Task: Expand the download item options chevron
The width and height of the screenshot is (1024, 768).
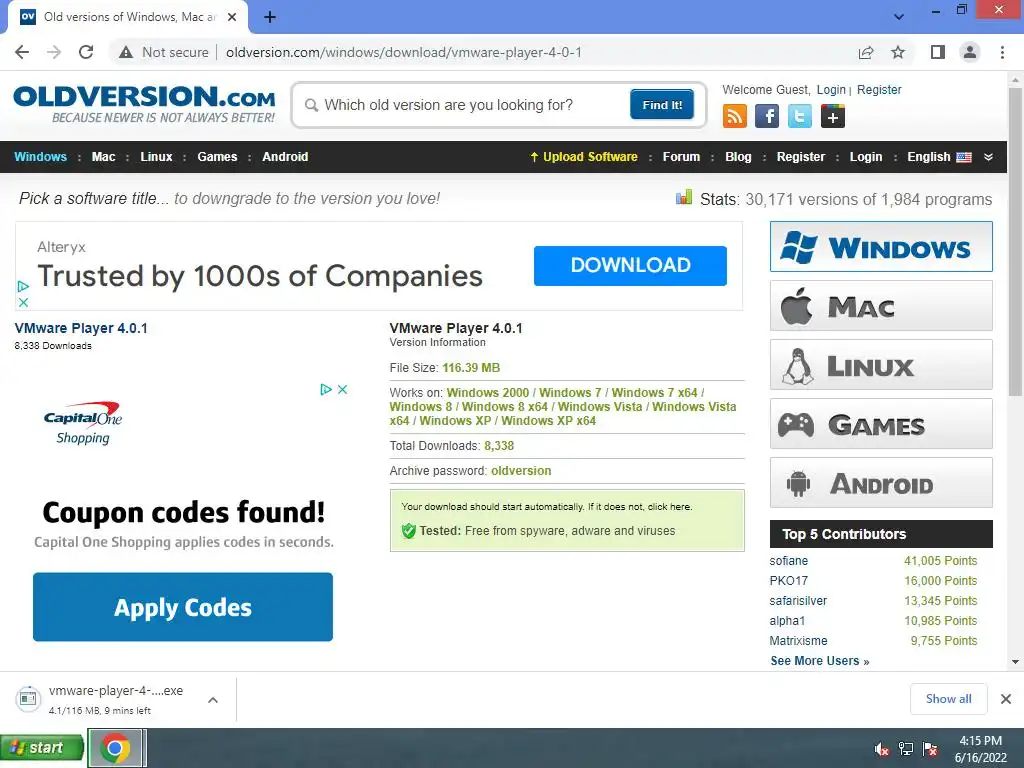Action: (x=212, y=699)
